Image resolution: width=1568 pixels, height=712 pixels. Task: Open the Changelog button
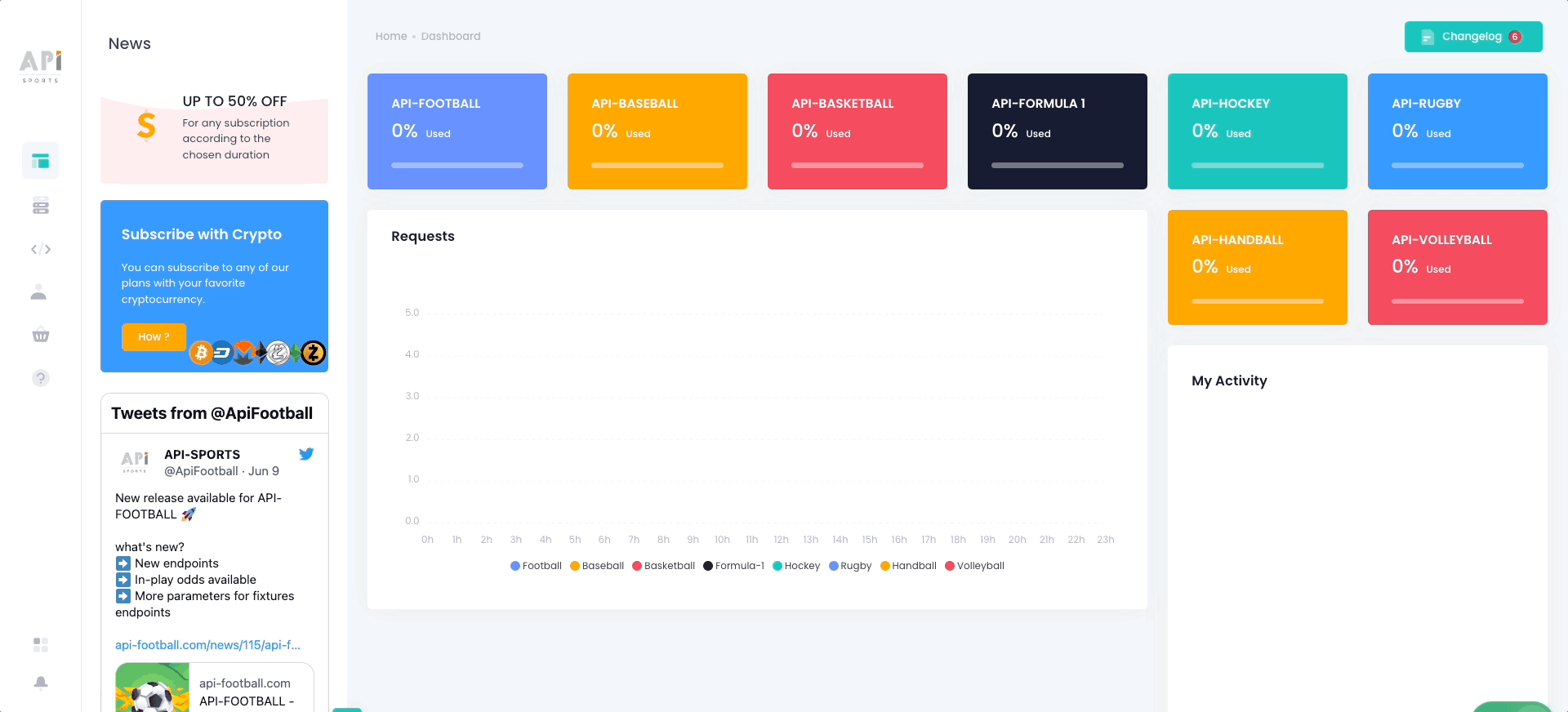[x=1473, y=37]
